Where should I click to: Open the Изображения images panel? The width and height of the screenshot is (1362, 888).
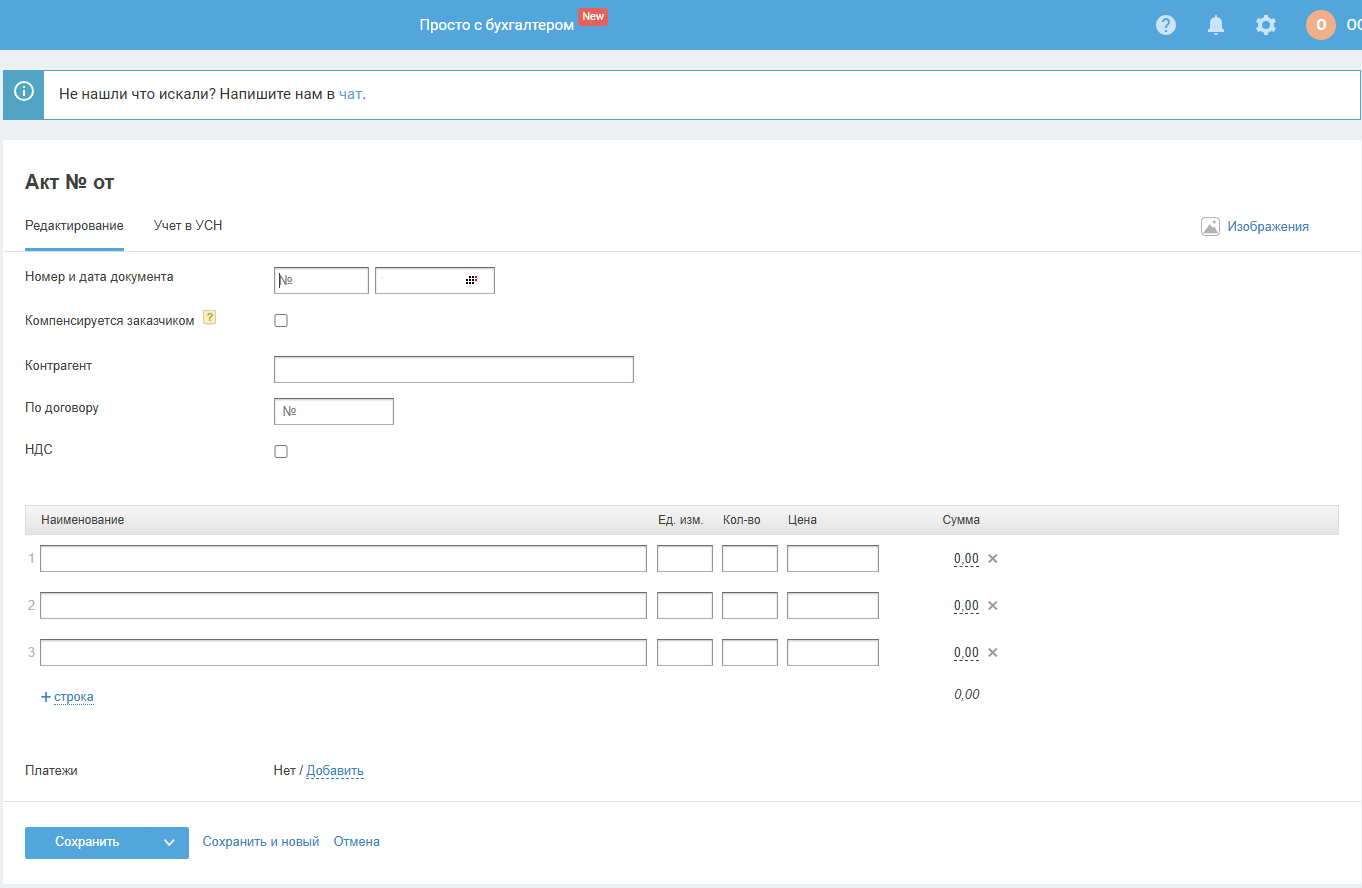click(x=1256, y=227)
